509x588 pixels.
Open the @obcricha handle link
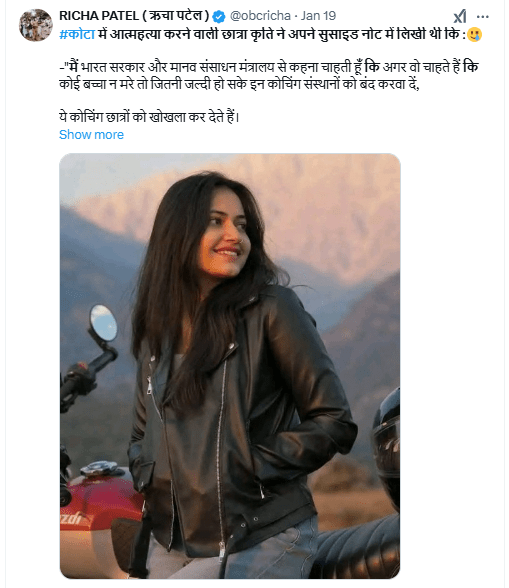click(x=260, y=16)
